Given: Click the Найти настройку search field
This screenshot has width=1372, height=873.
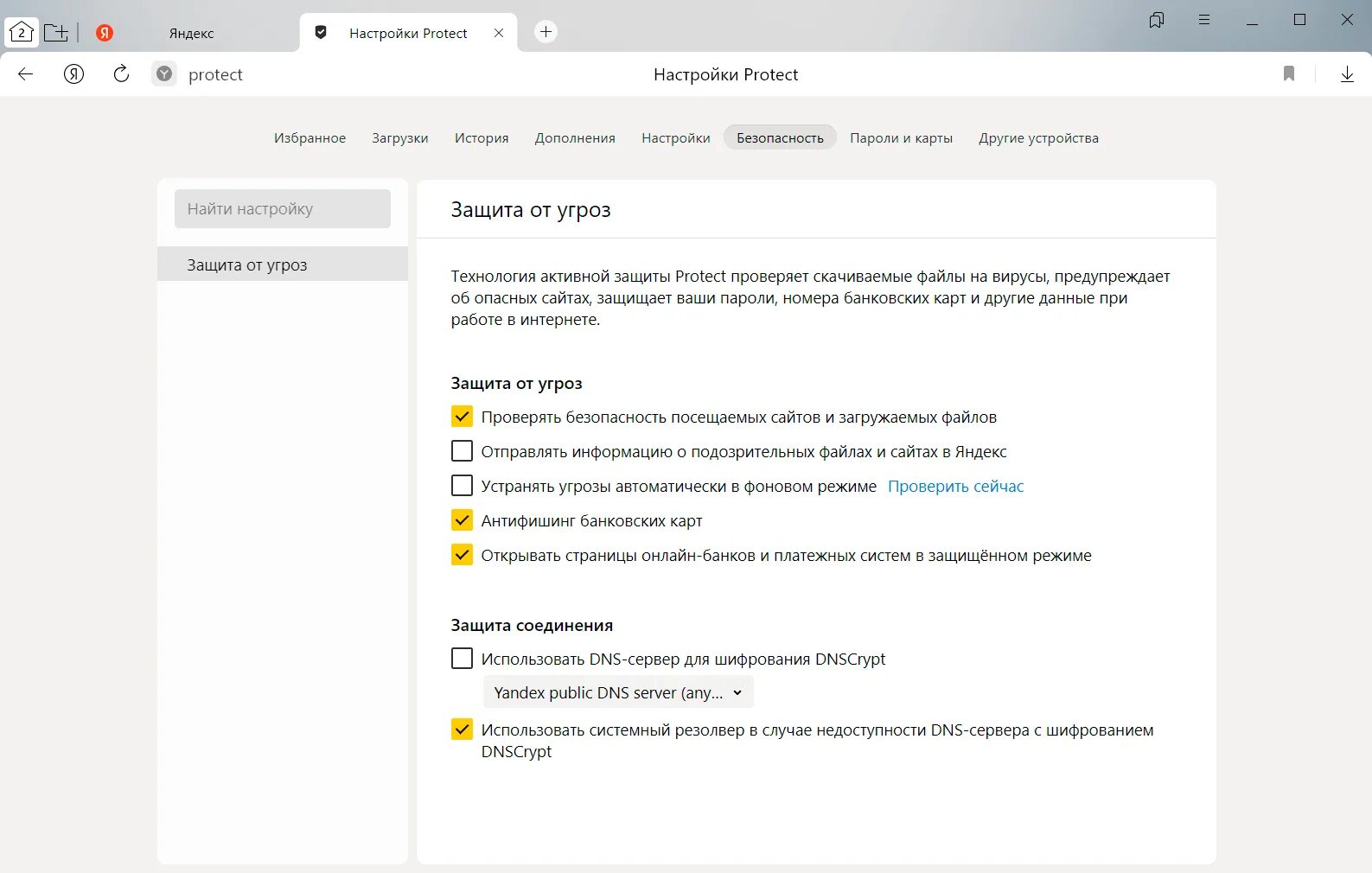Looking at the screenshot, I should click(283, 209).
